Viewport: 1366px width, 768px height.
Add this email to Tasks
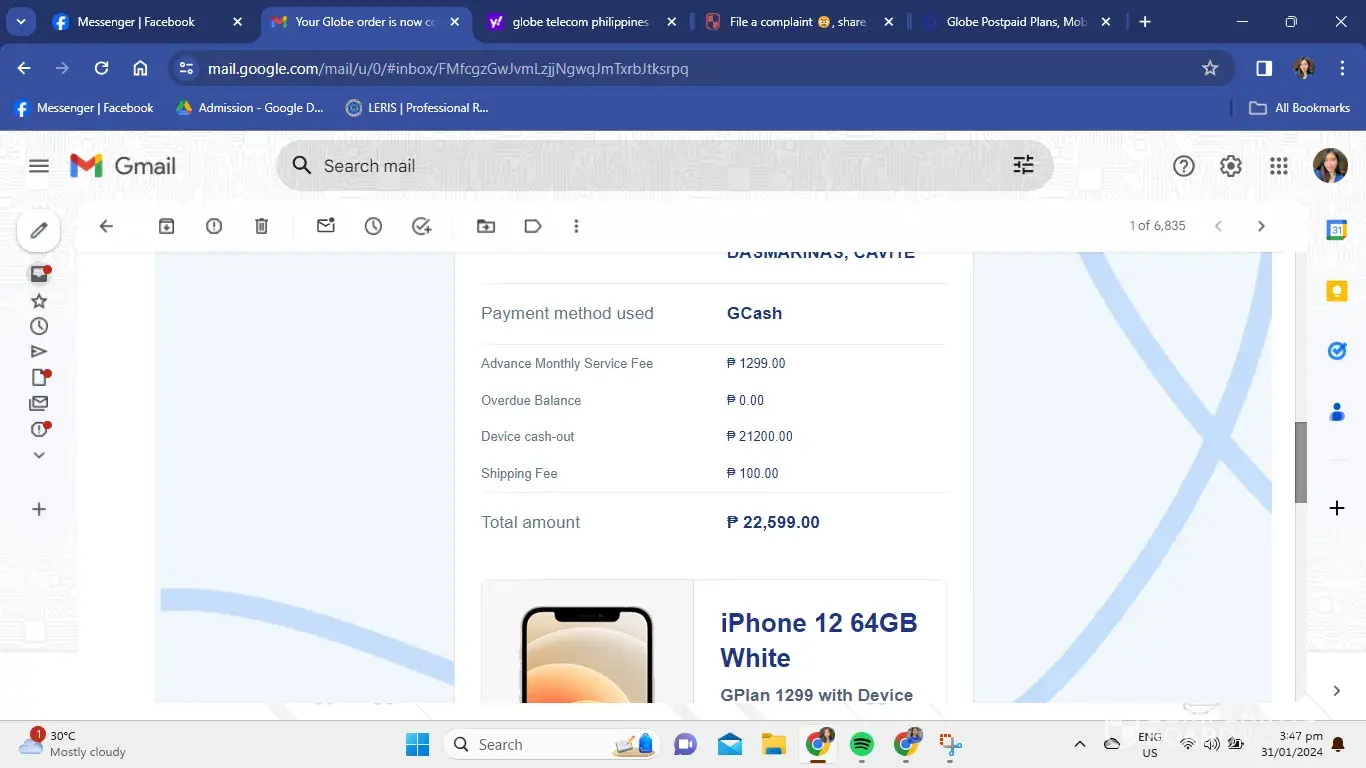click(x=422, y=226)
